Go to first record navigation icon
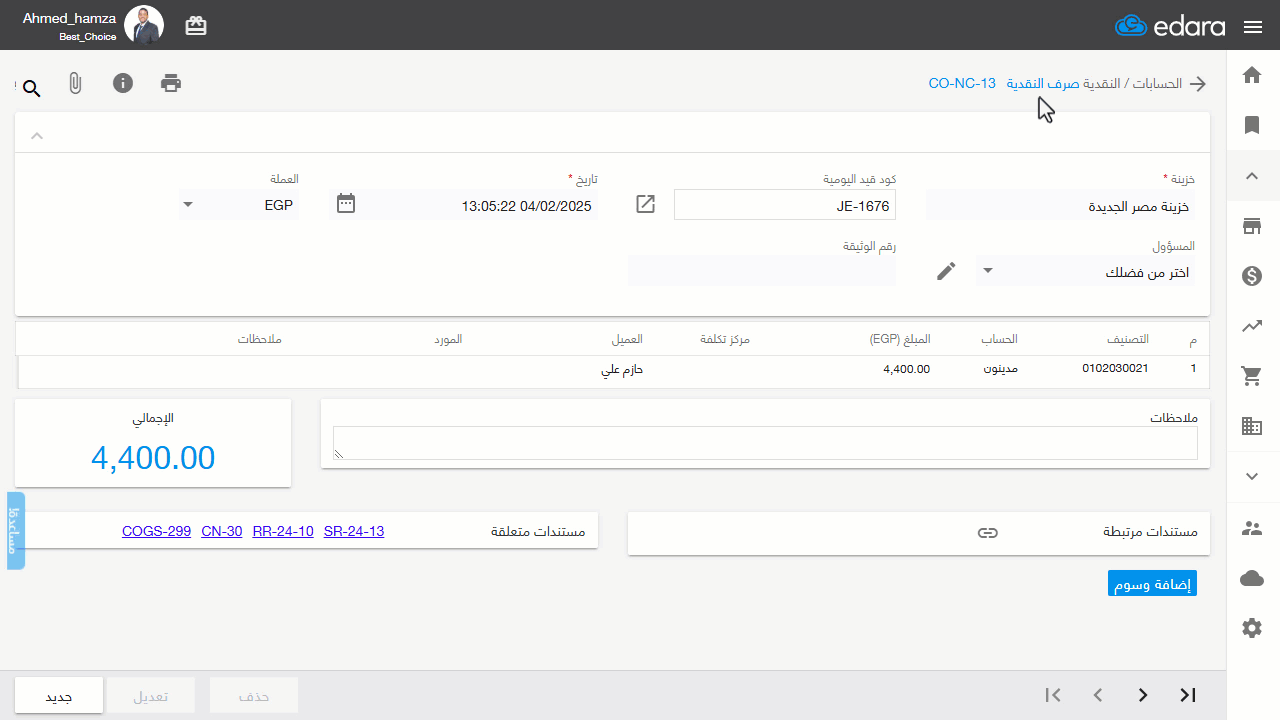 point(1052,695)
